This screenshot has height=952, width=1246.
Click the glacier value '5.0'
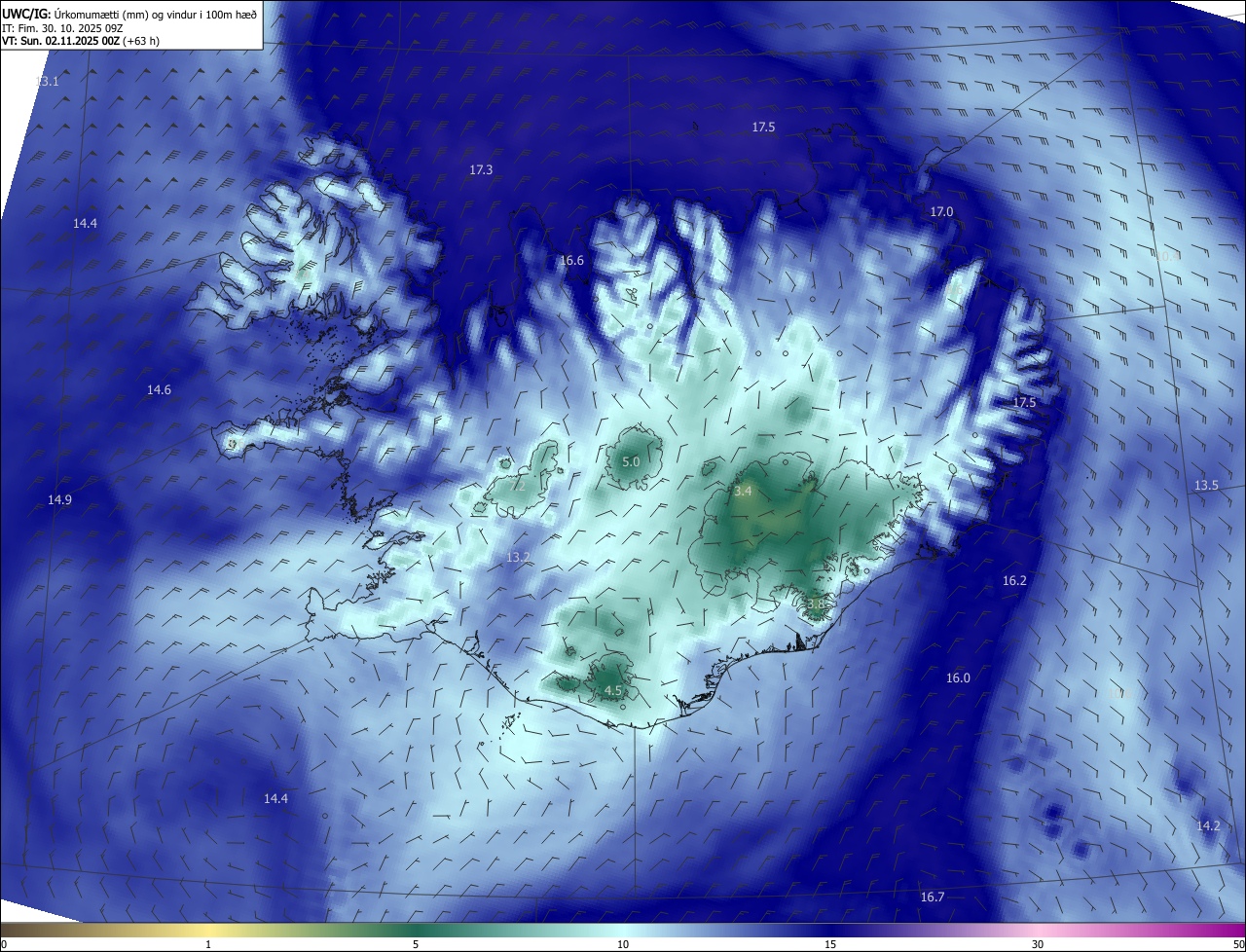point(631,461)
